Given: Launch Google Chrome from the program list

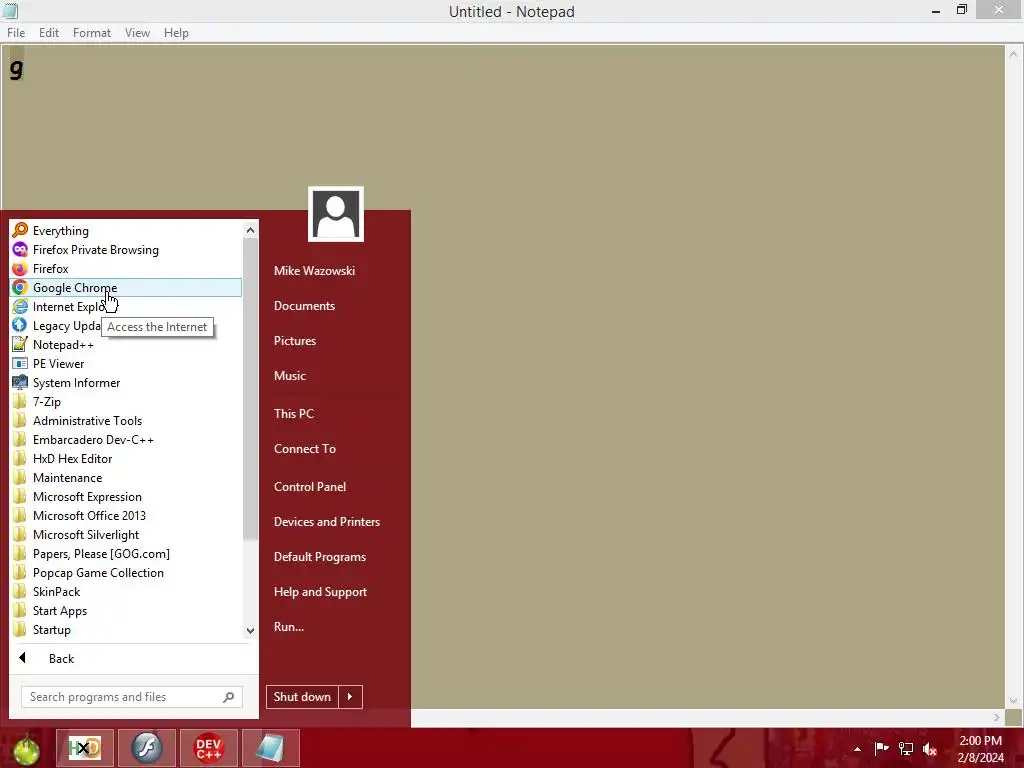Looking at the screenshot, I should [x=126, y=287].
